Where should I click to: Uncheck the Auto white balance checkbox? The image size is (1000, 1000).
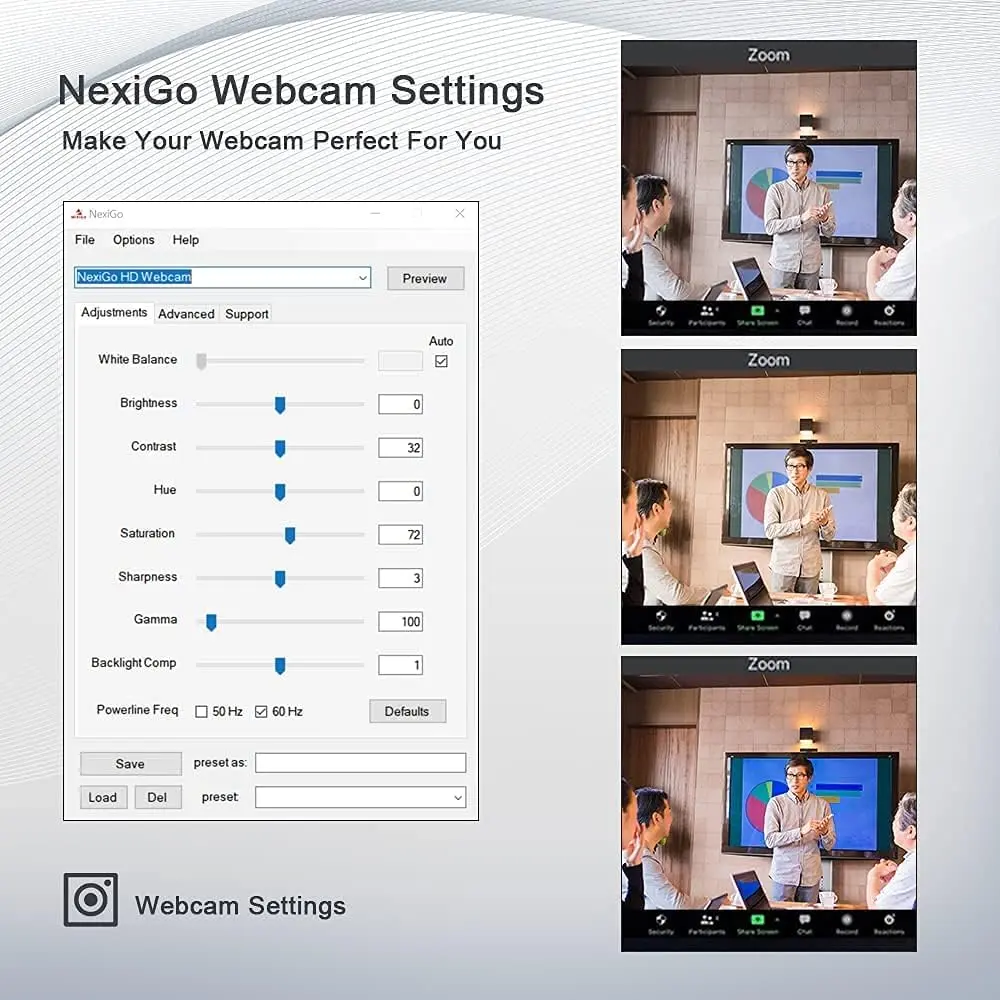(x=441, y=361)
